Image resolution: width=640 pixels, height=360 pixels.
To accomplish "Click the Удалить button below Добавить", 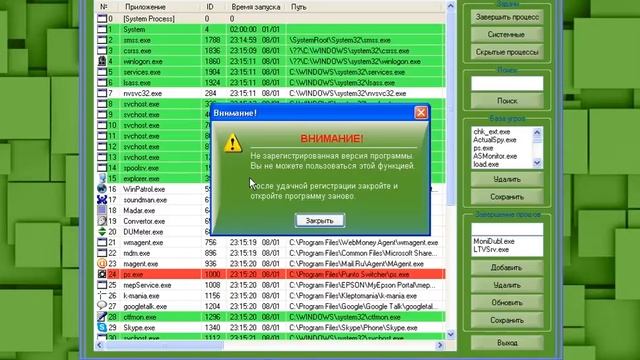I will (507, 285).
